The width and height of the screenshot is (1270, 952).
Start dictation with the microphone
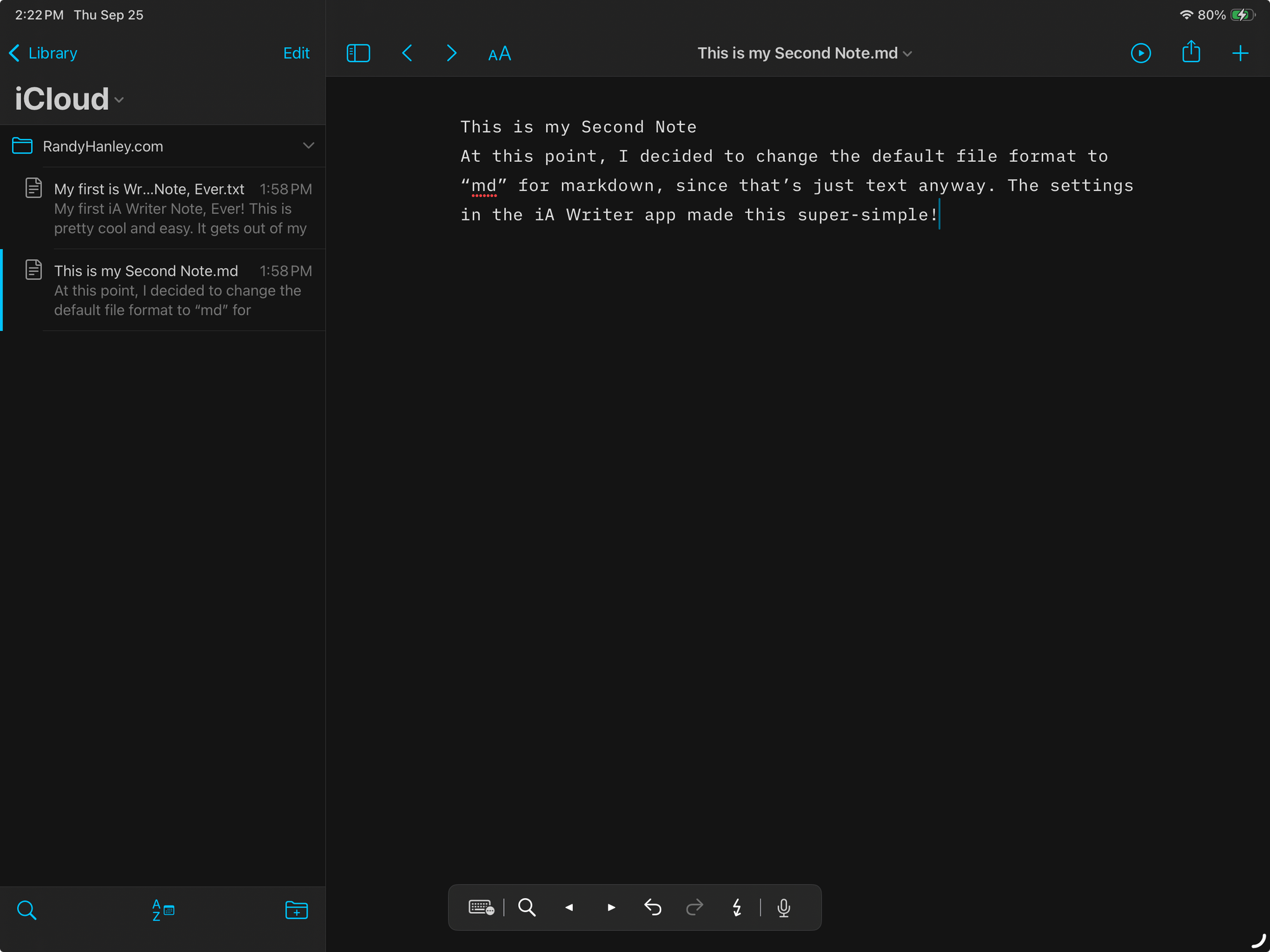[x=784, y=908]
